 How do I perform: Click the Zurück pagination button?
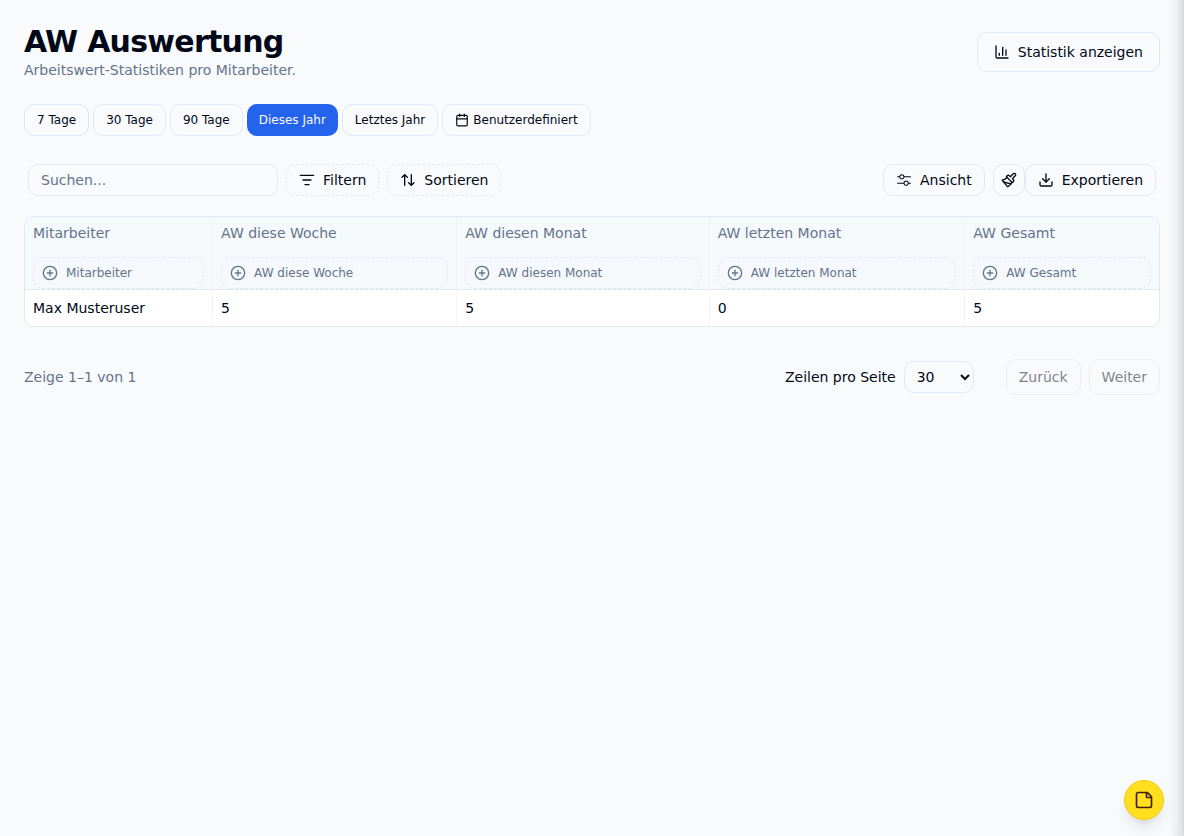point(1043,377)
